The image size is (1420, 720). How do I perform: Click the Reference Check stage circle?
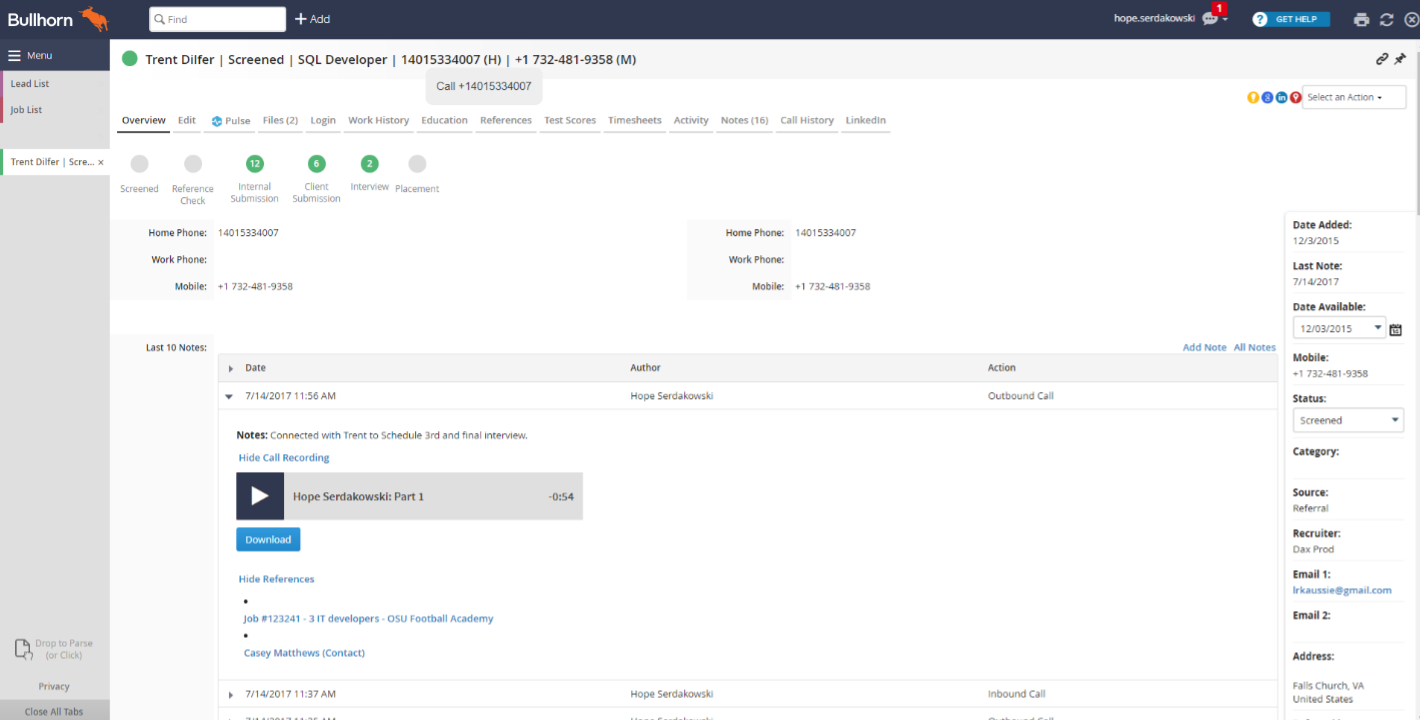[193, 164]
